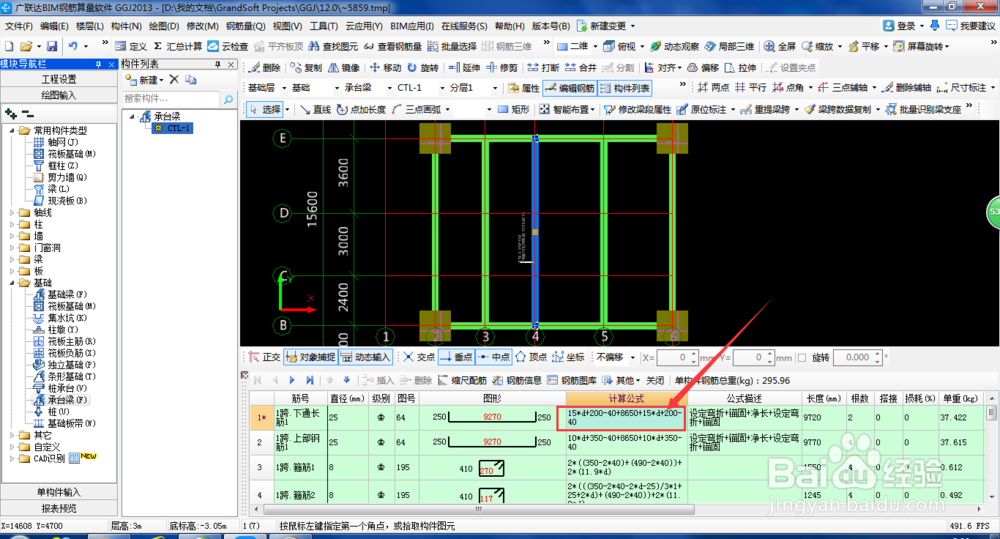1000x539 pixels.
Task: Open CTL-1 component name dropdown
Action: pyautogui.click(x=442, y=88)
